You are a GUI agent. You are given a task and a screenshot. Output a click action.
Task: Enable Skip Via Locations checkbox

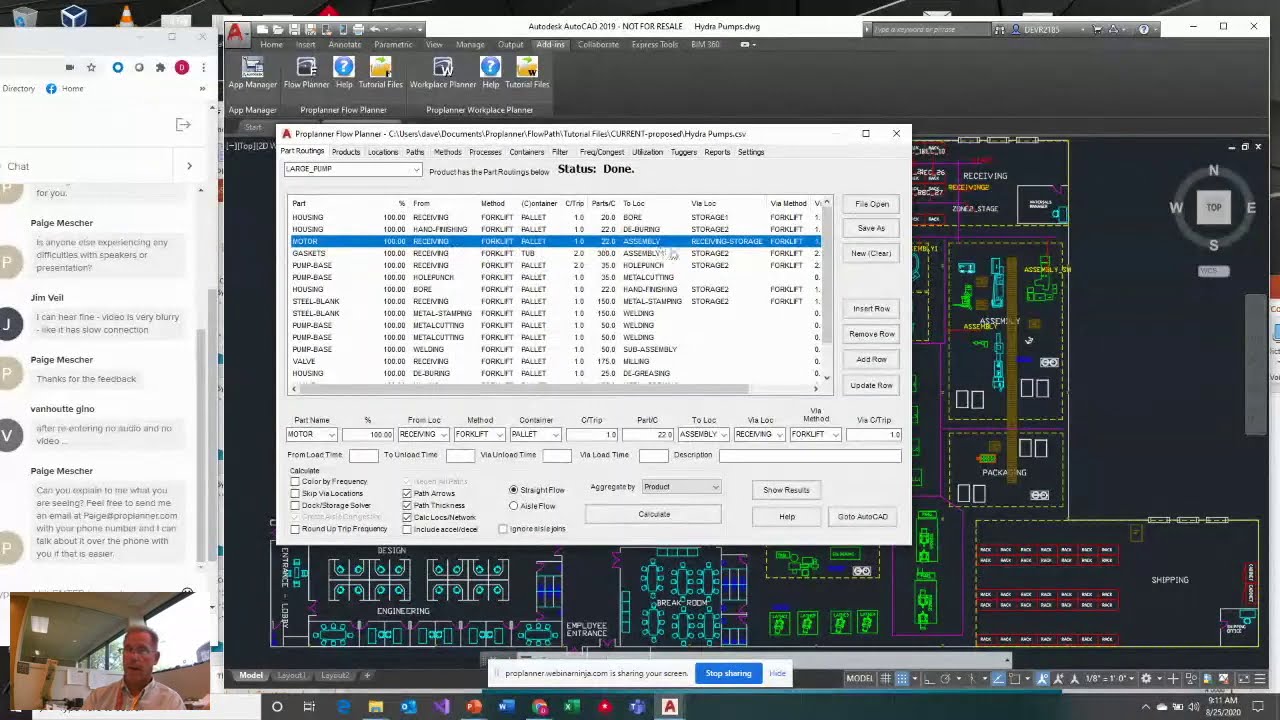click(295, 493)
